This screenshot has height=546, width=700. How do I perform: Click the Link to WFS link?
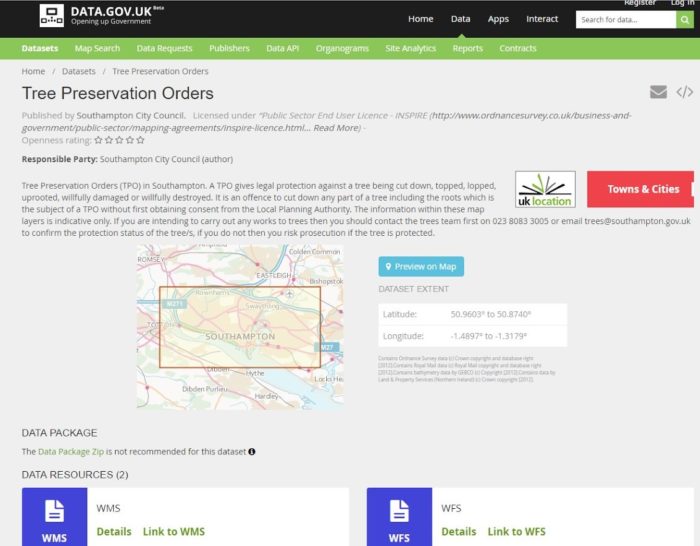tap(517, 532)
